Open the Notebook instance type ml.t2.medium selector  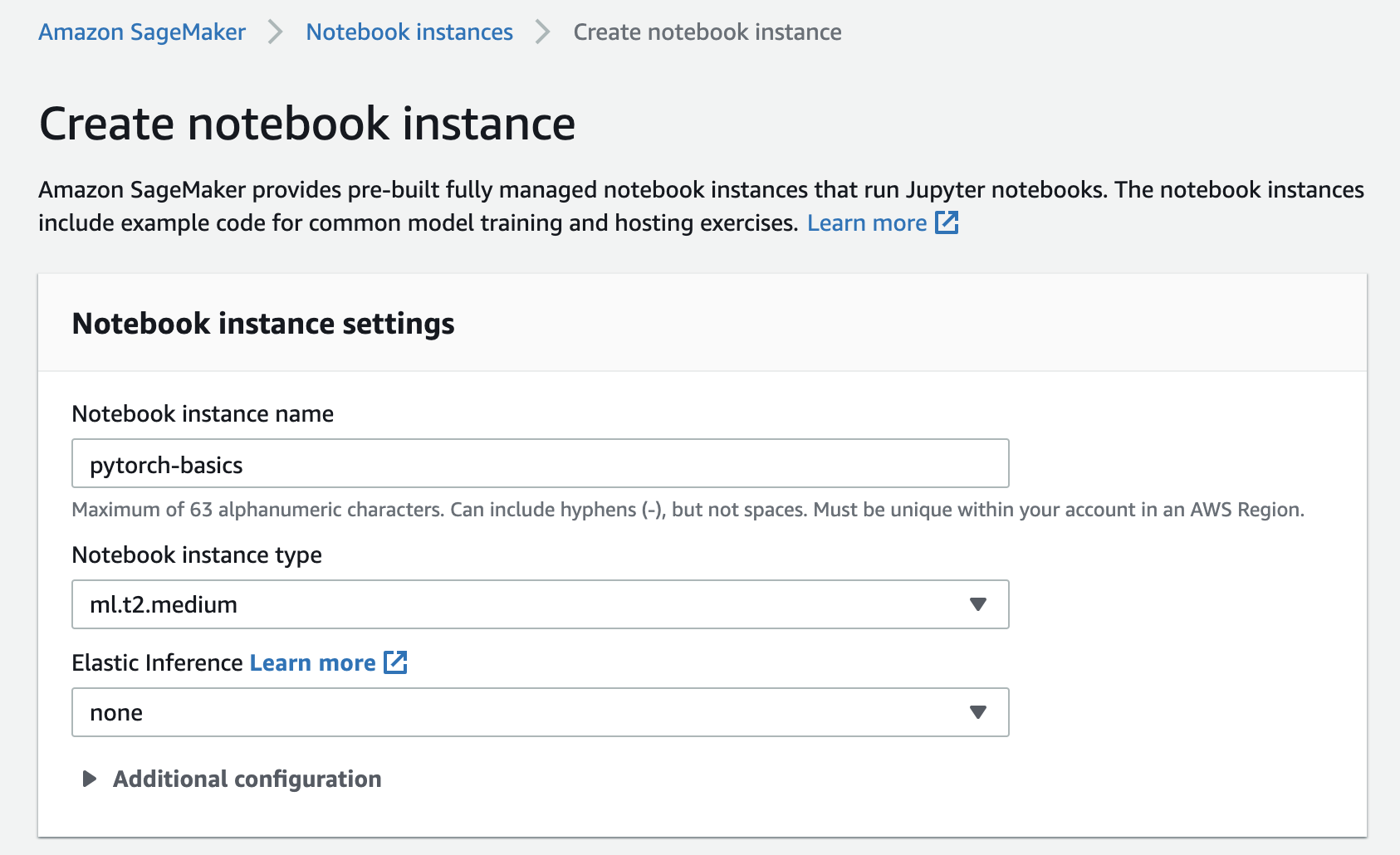[x=541, y=604]
